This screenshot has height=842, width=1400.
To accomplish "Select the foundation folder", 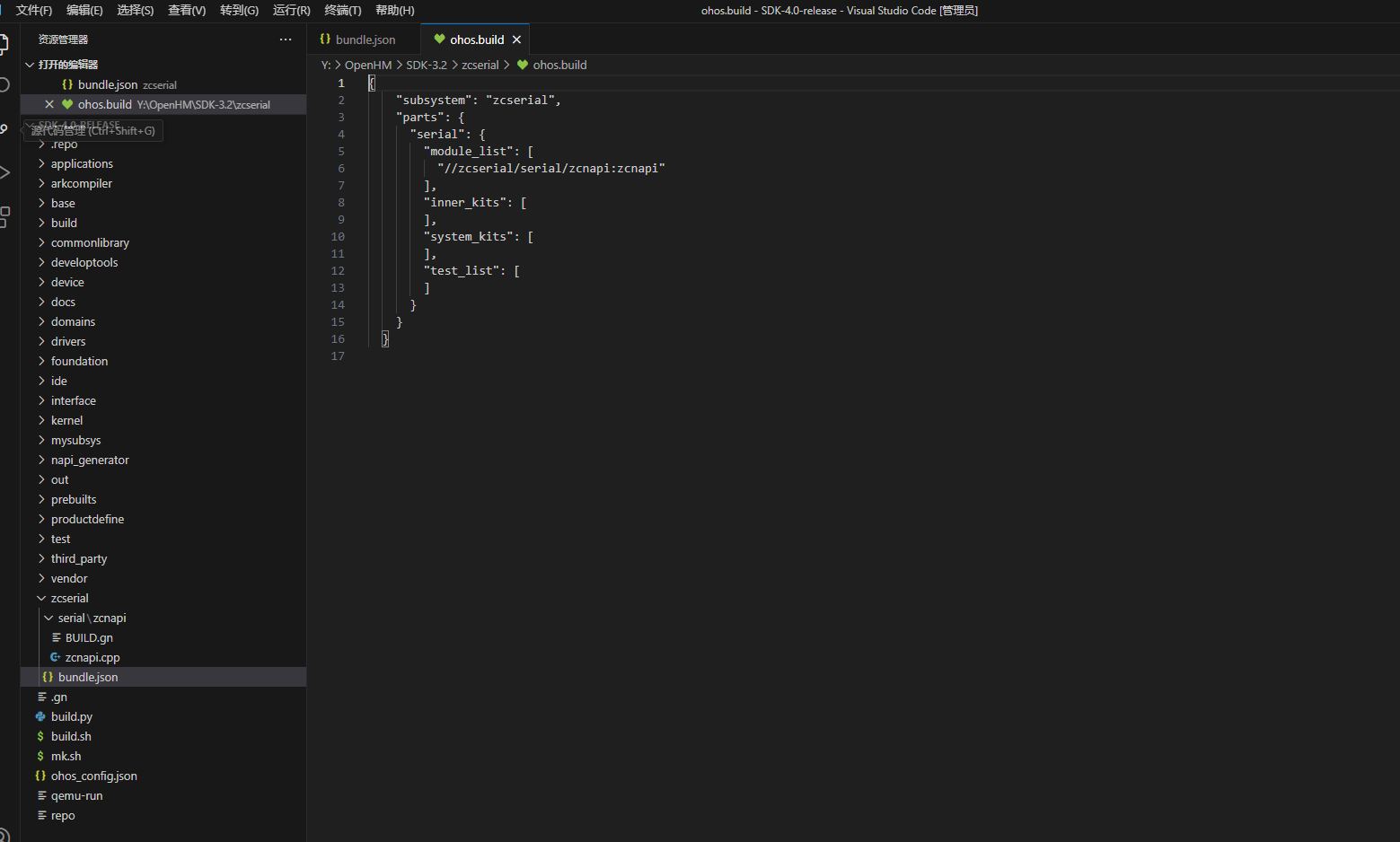I will 79,361.
